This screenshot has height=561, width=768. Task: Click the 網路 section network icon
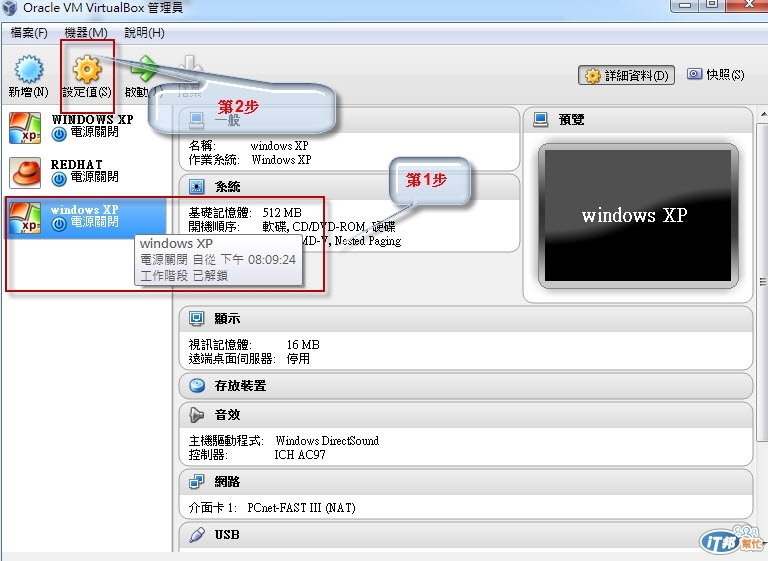(196, 482)
